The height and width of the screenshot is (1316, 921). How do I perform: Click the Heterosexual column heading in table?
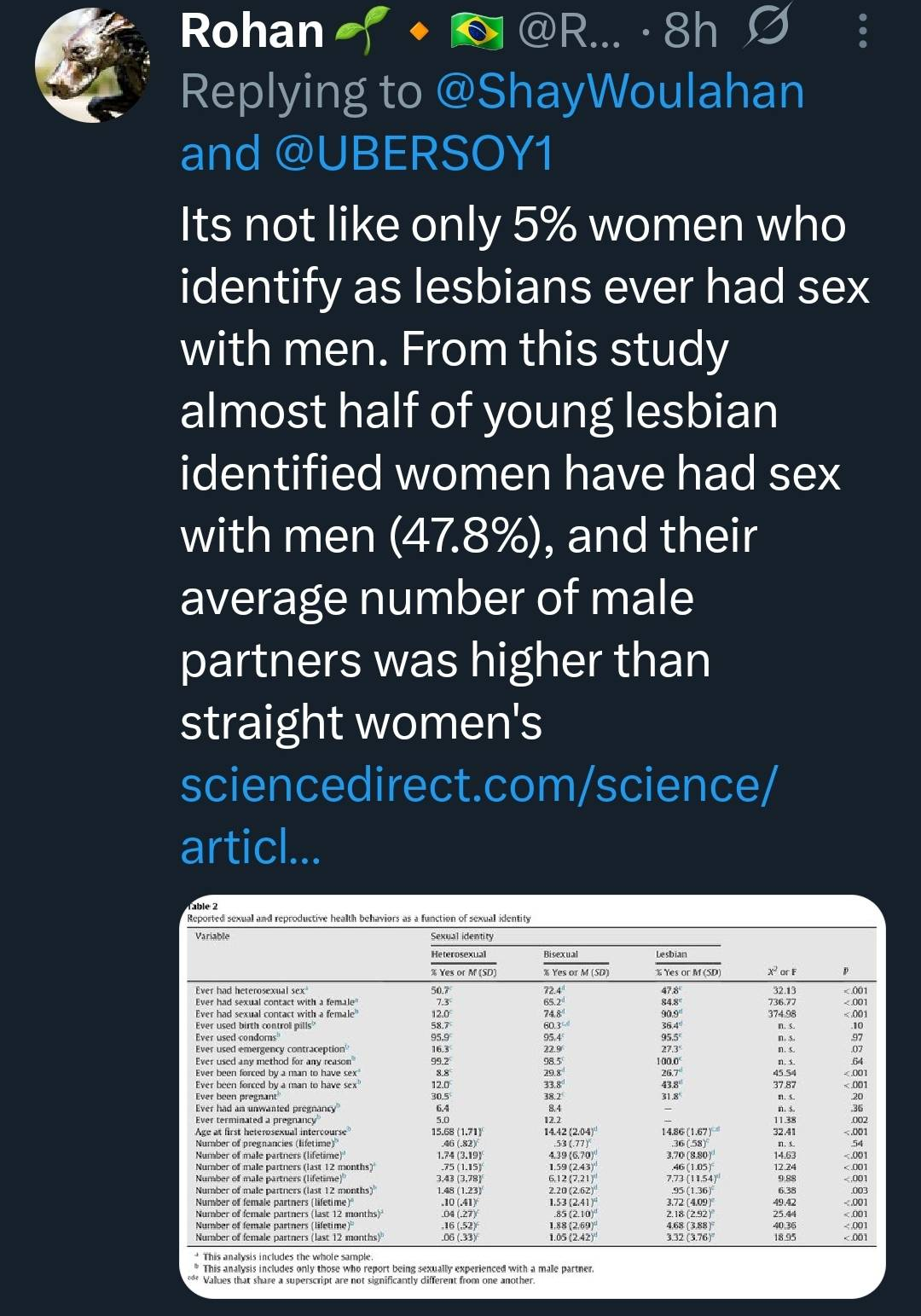click(458, 954)
